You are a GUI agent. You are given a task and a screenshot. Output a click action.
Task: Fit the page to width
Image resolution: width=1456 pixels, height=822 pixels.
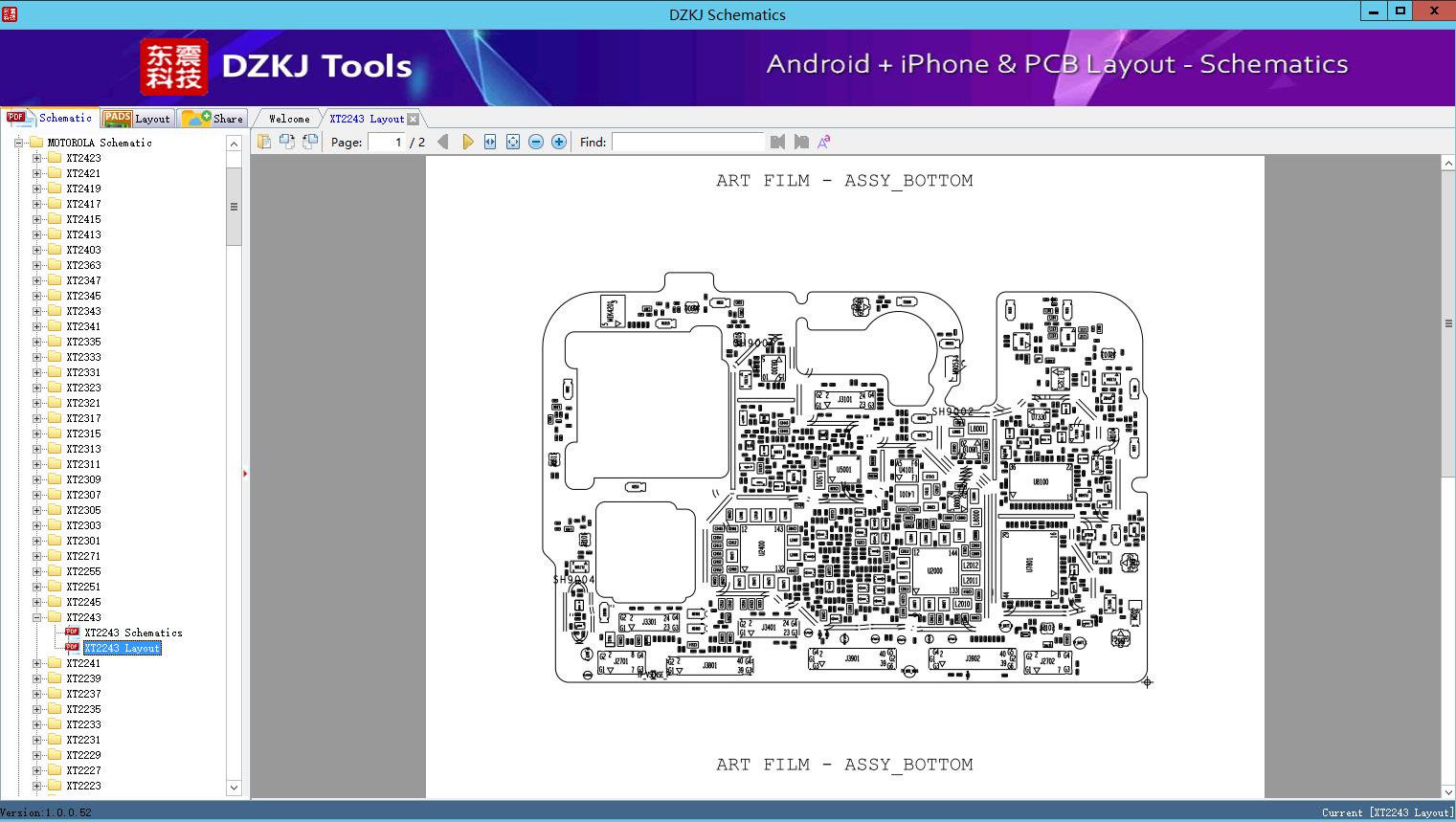coord(490,142)
